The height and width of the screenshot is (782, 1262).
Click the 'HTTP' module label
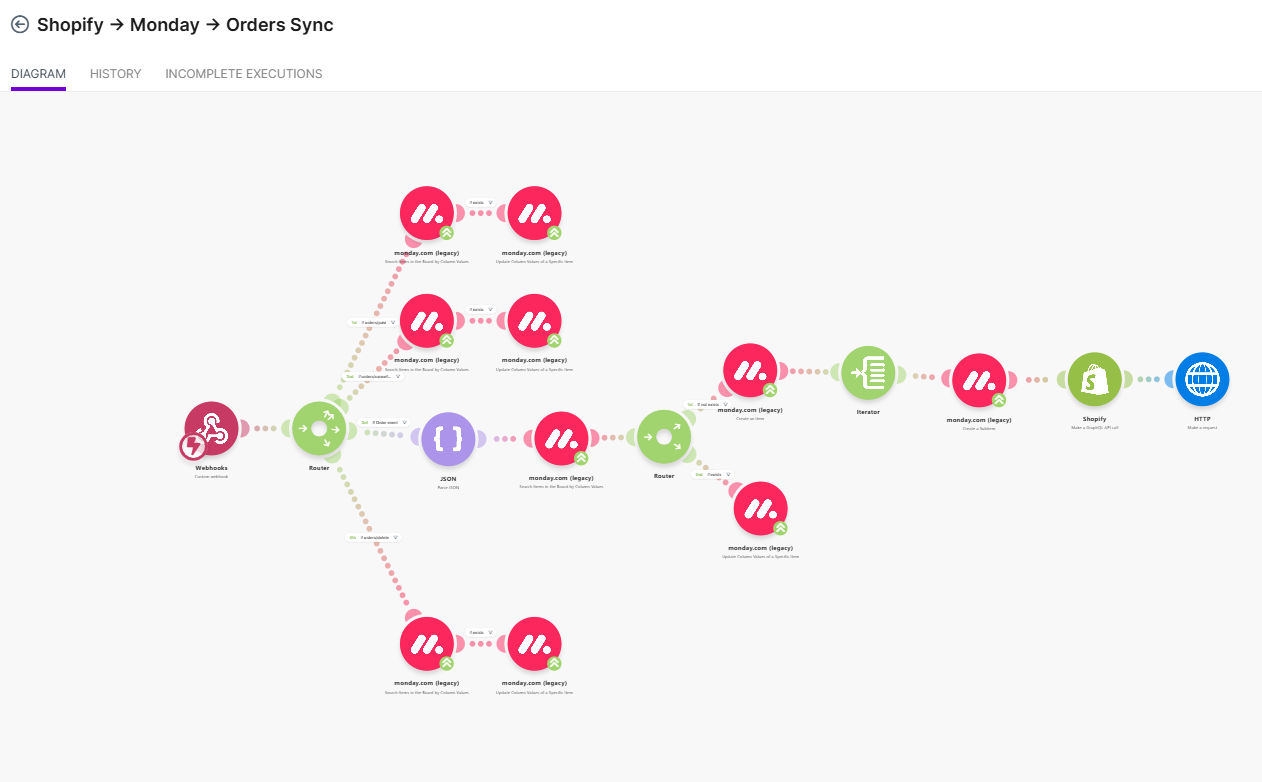pos(1202,419)
